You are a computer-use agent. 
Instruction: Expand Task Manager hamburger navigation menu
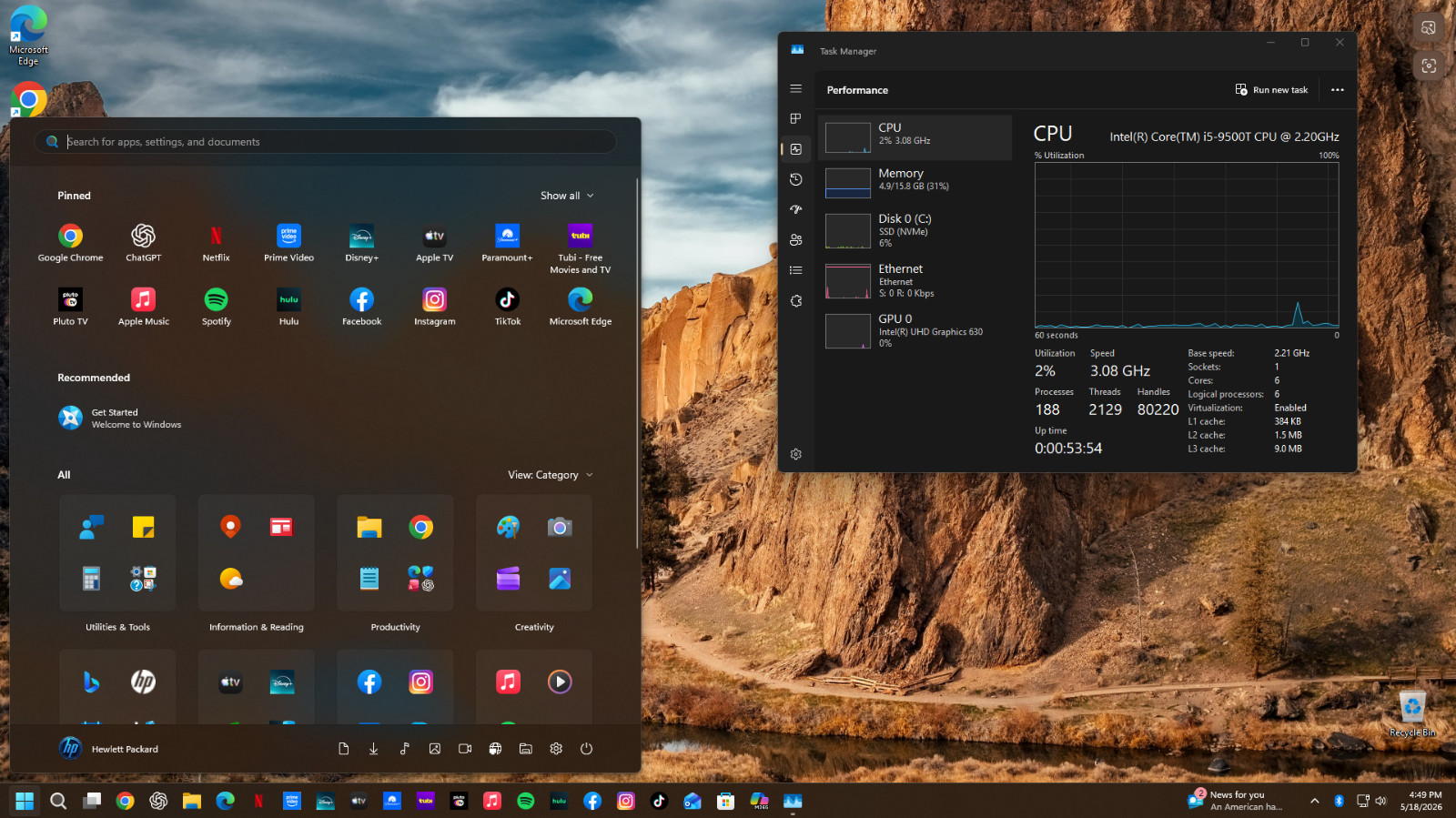coord(795,88)
